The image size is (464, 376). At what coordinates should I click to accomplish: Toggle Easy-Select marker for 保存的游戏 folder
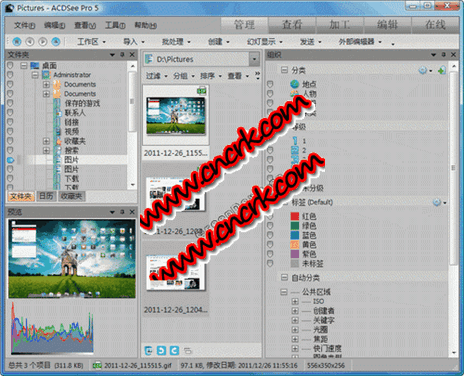coord(10,103)
